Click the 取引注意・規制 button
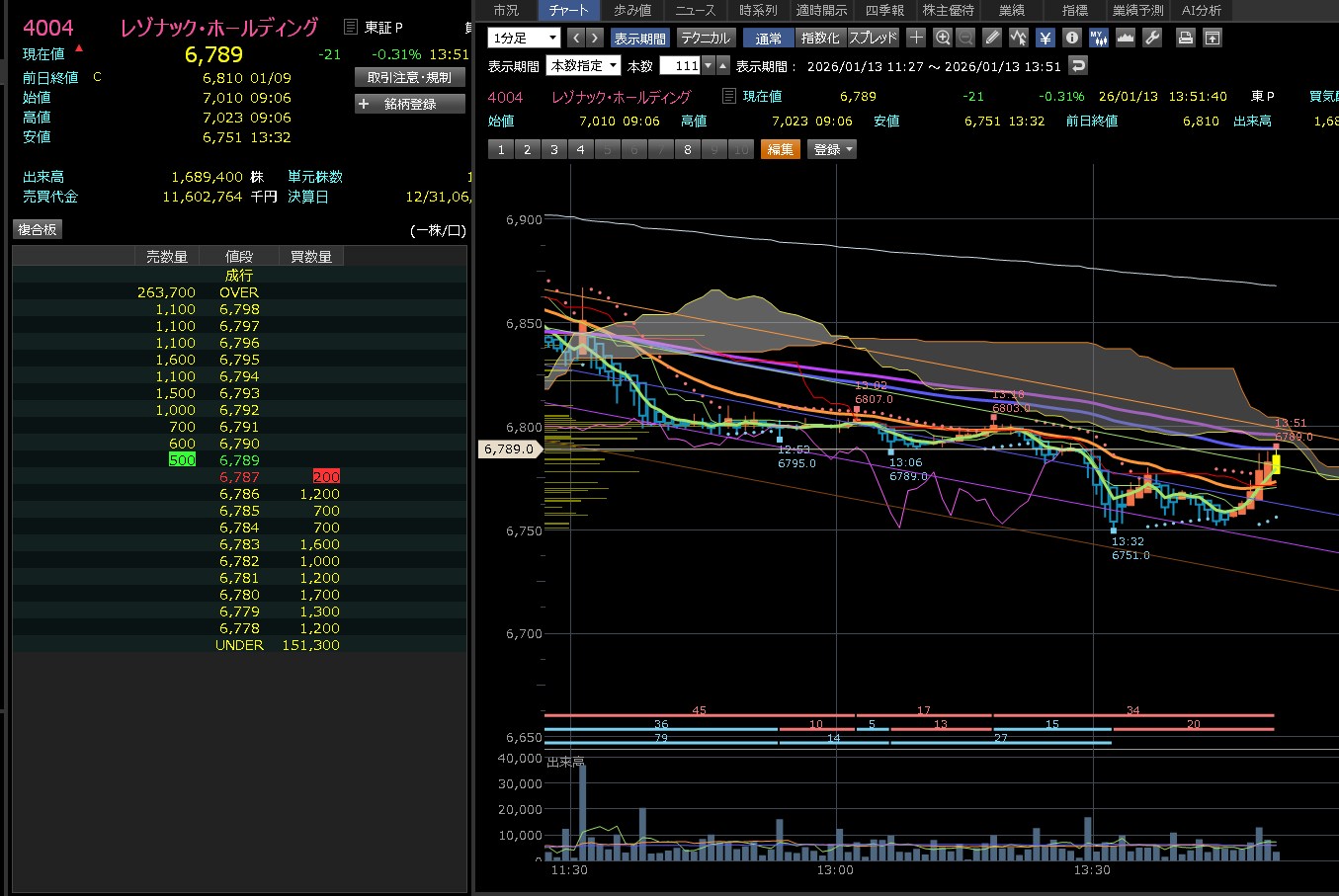Viewport: 1339px width, 896px height. 409,77
